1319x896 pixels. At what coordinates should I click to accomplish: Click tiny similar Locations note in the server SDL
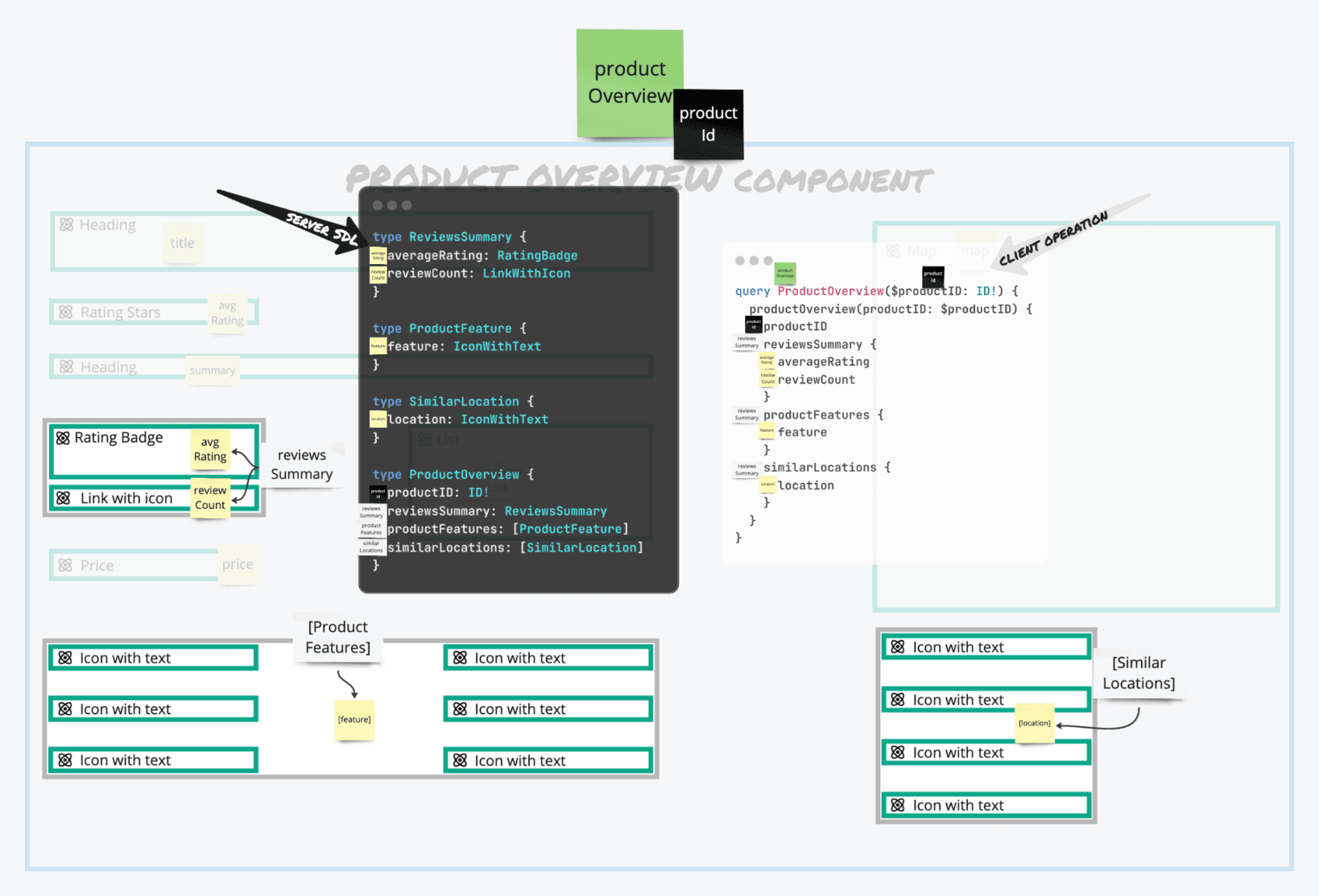(x=371, y=547)
